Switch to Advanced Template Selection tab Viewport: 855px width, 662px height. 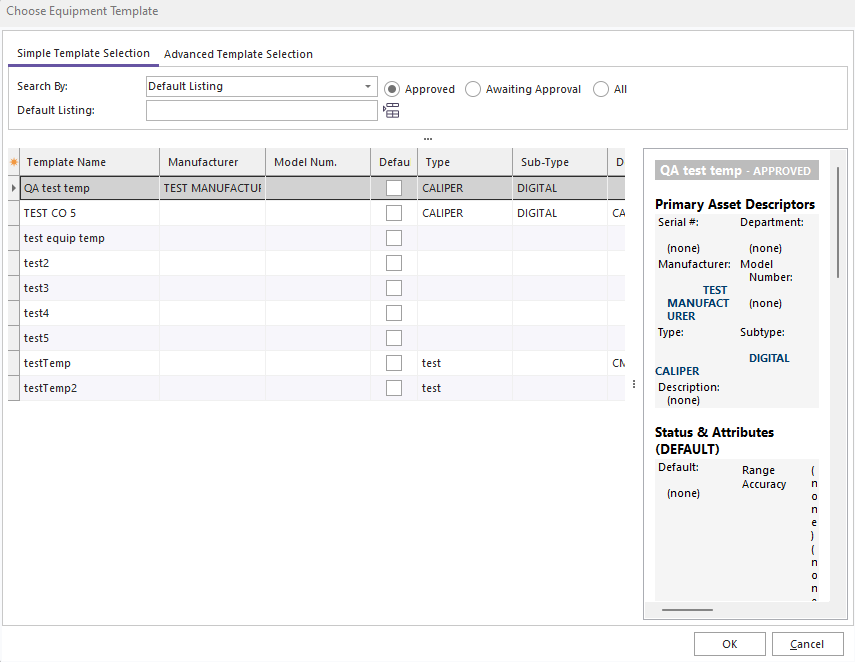pos(238,54)
